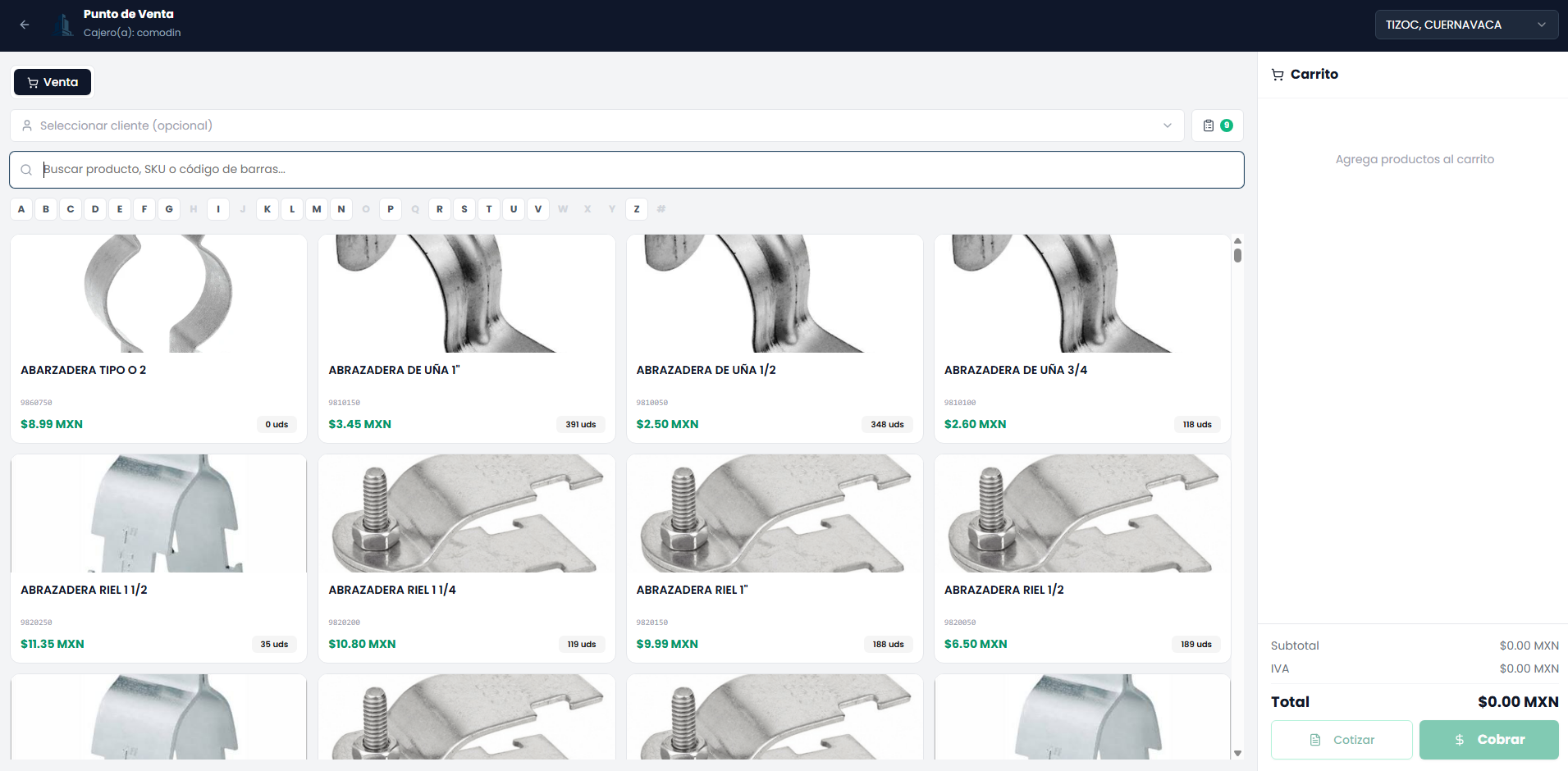Viewport: 1568px width, 771px height.
Task: Filter products by letter P
Action: pyautogui.click(x=391, y=209)
